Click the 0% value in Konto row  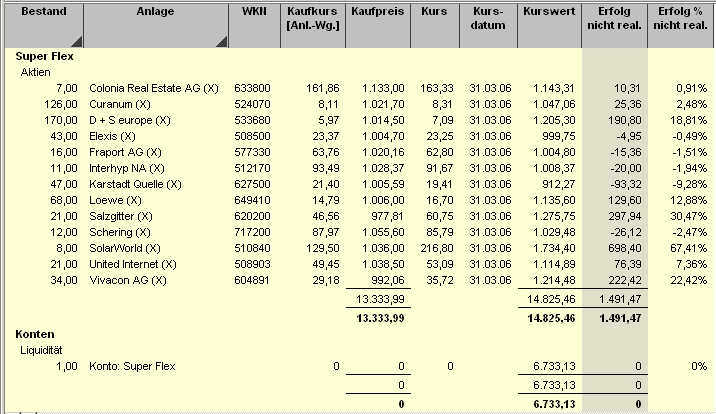(x=699, y=366)
